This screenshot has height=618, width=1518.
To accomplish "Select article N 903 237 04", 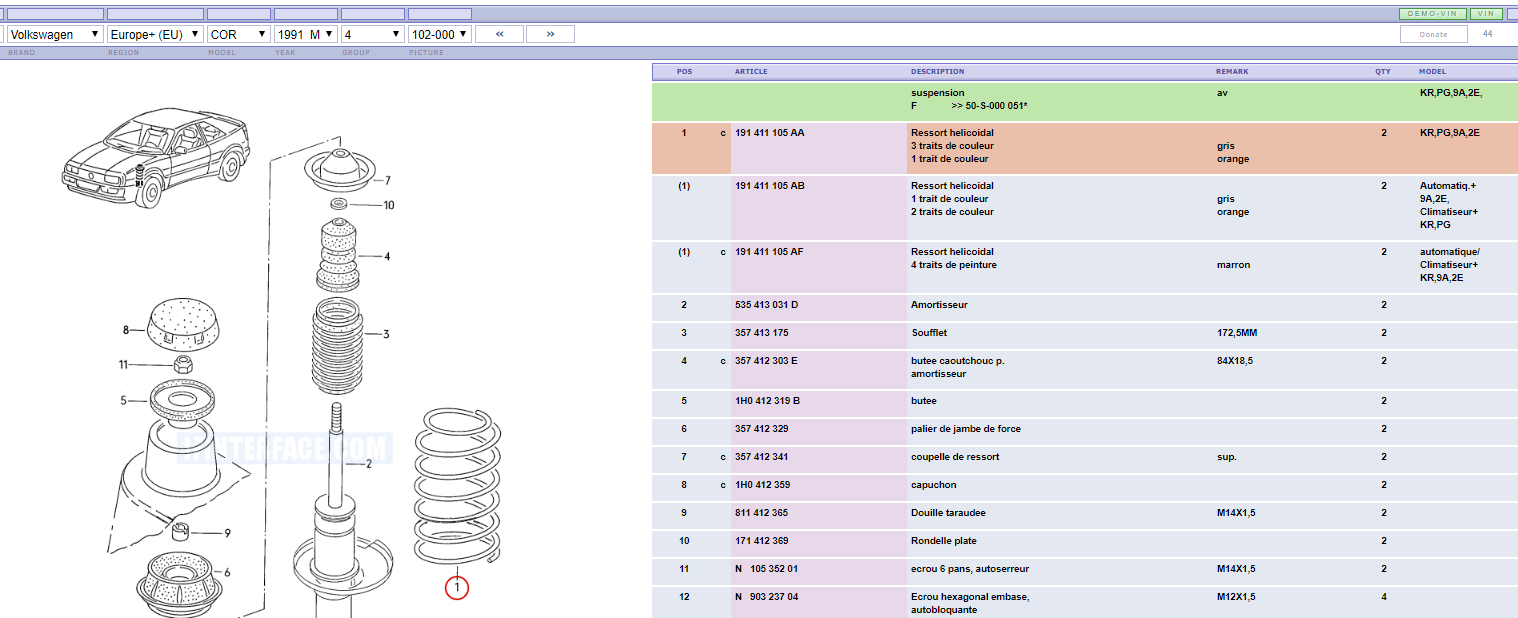I will pyautogui.click(x=765, y=596).
